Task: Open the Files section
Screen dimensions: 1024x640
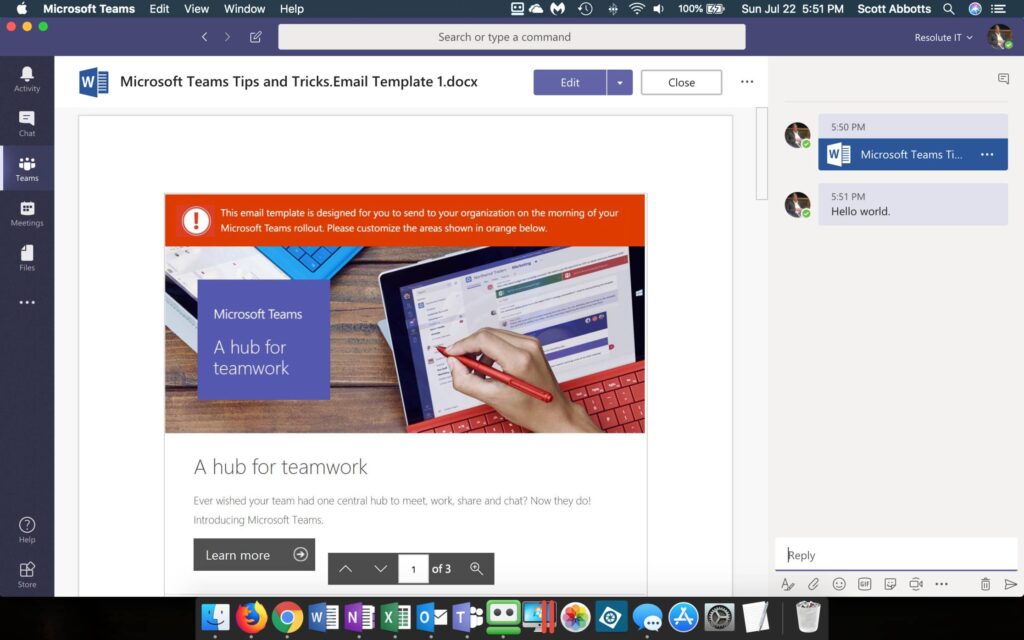Action: pyautogui.click(x=27, y=257)
